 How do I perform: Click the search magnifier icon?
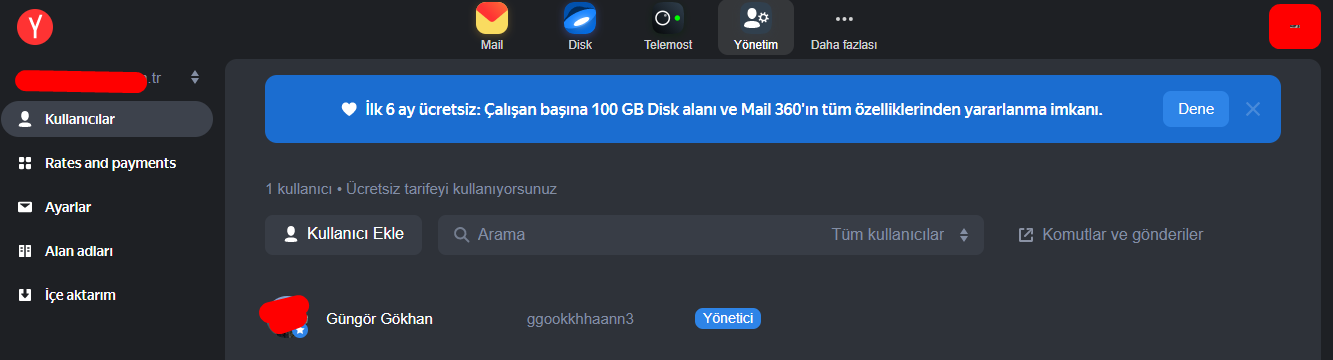click(x=462, y=235)
